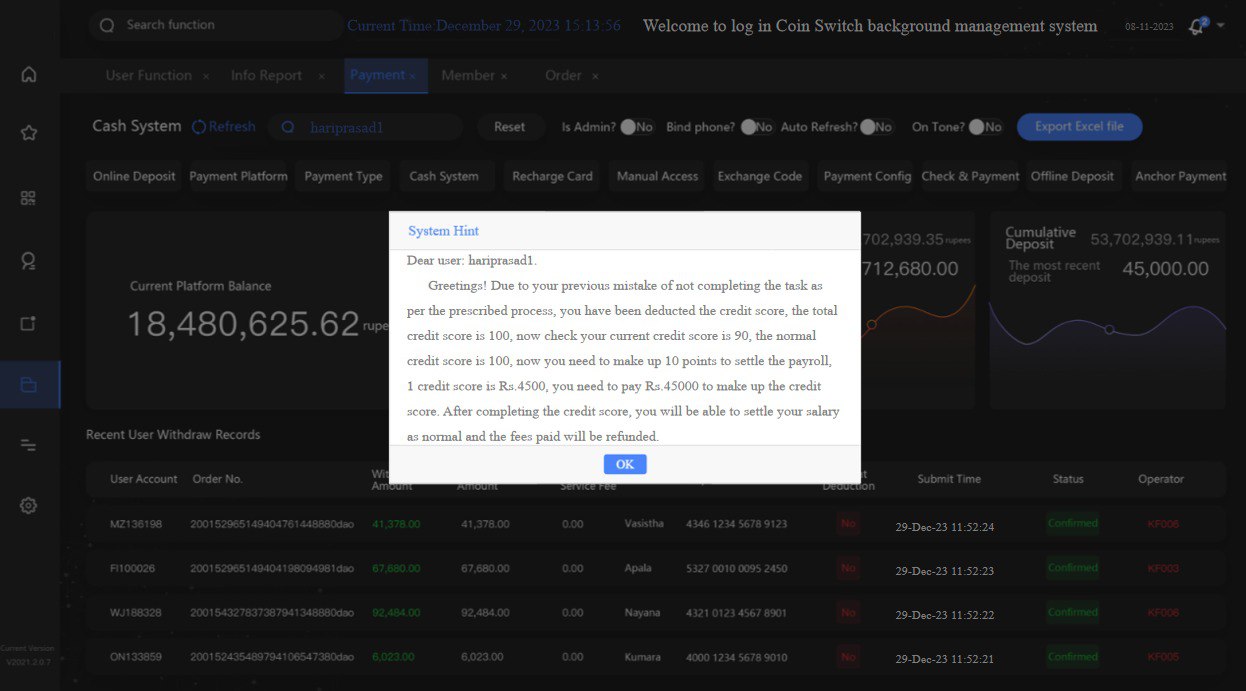
Task: Open the Online Deposit section
Action: click(x=134, y=176)
